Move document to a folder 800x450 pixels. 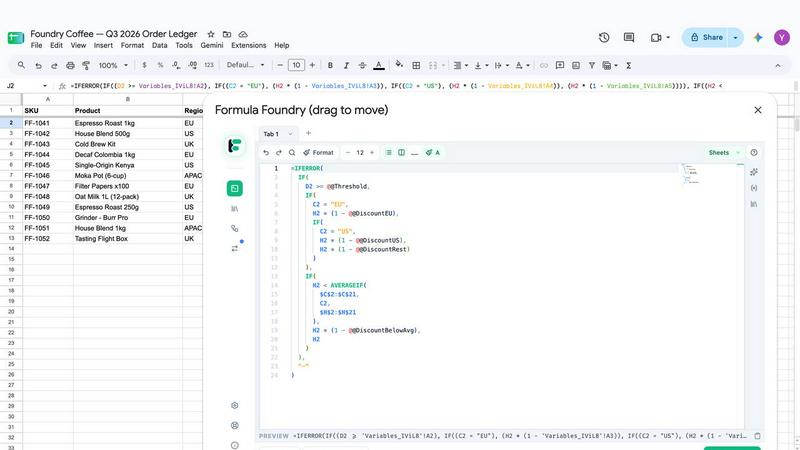(227, 34)
